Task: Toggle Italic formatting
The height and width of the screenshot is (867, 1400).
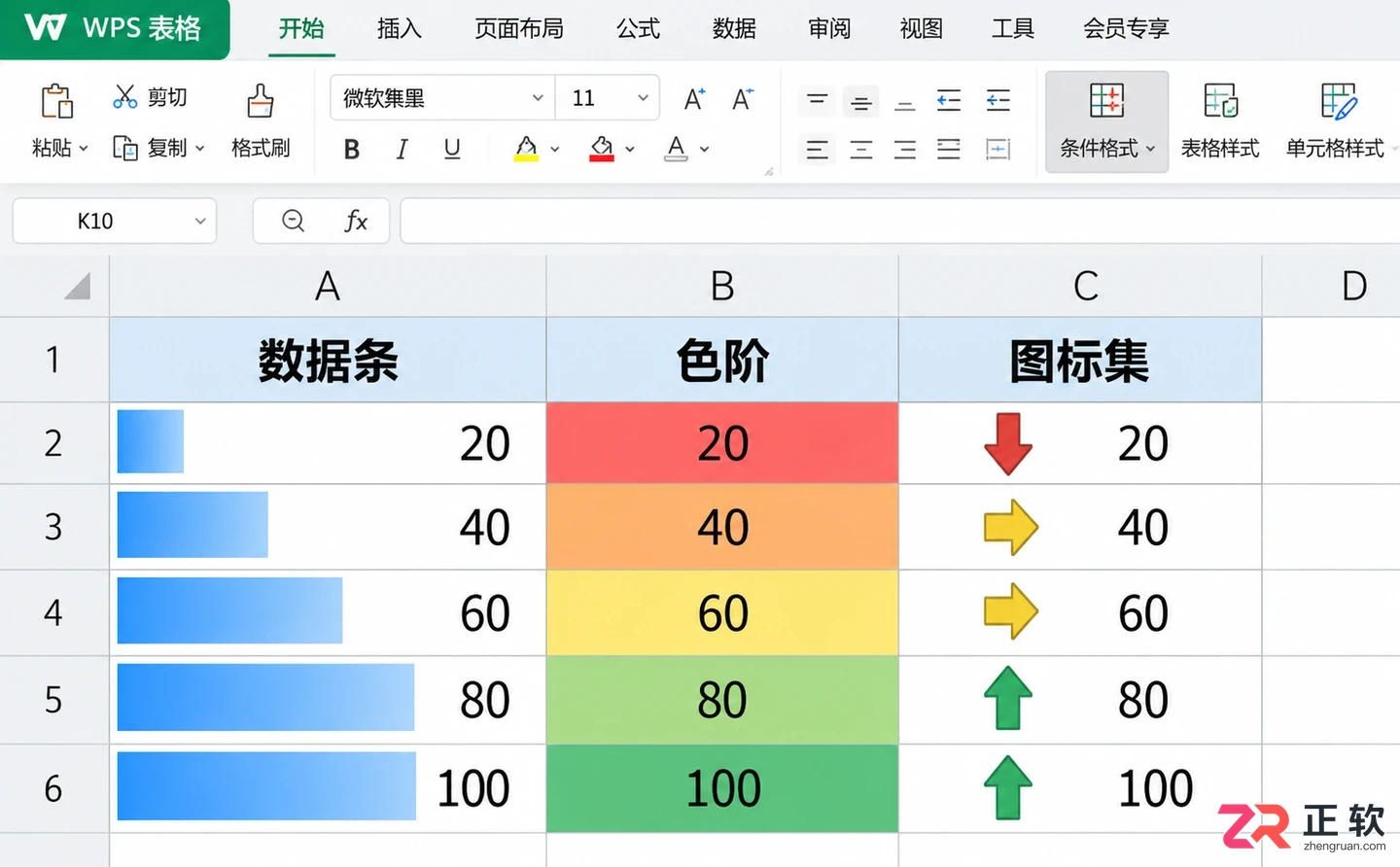Action: click(x=402, y=150)
